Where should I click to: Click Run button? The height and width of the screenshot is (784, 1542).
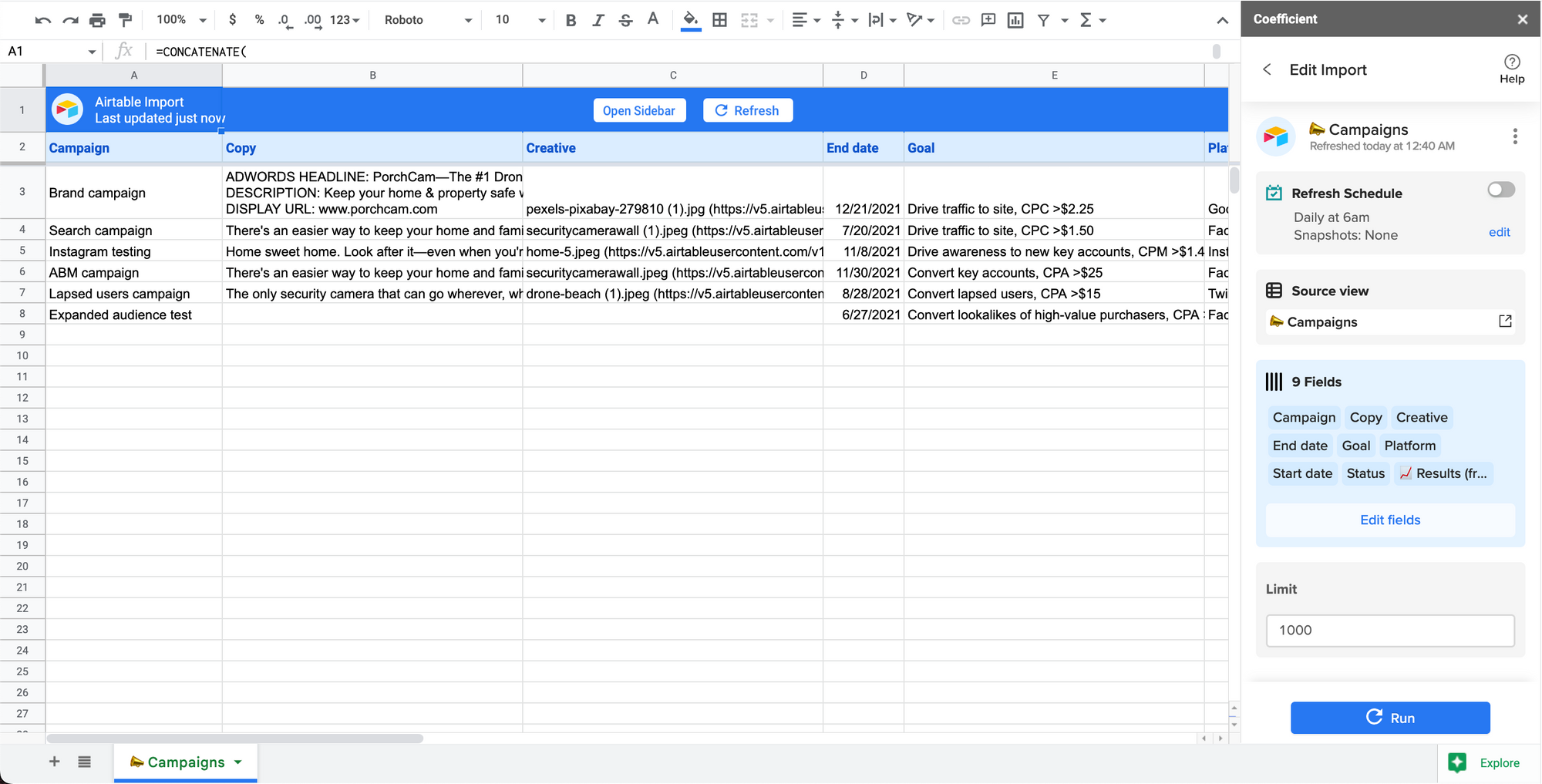coord(1390,718)
